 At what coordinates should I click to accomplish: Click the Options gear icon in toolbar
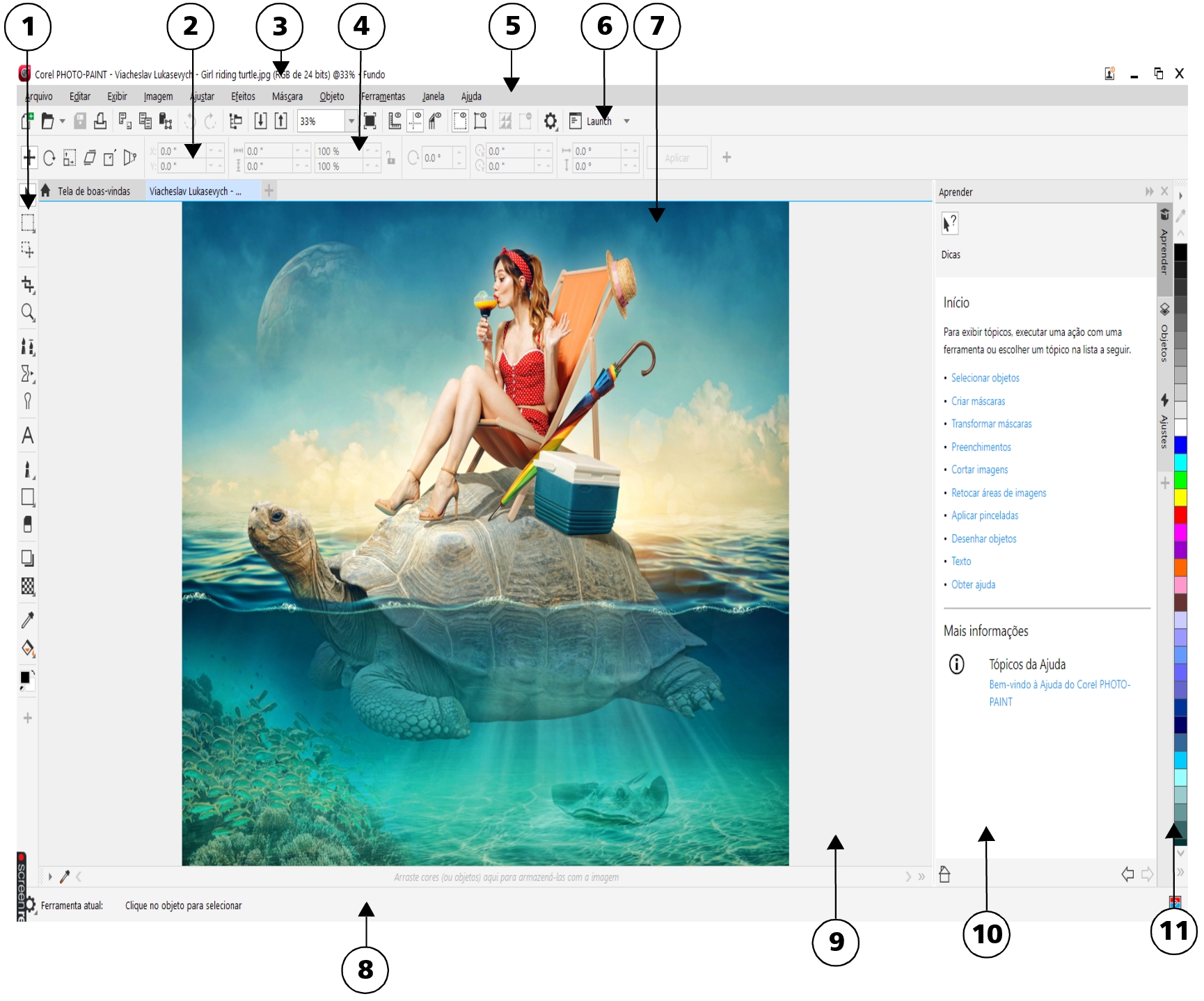click(550, 122)
